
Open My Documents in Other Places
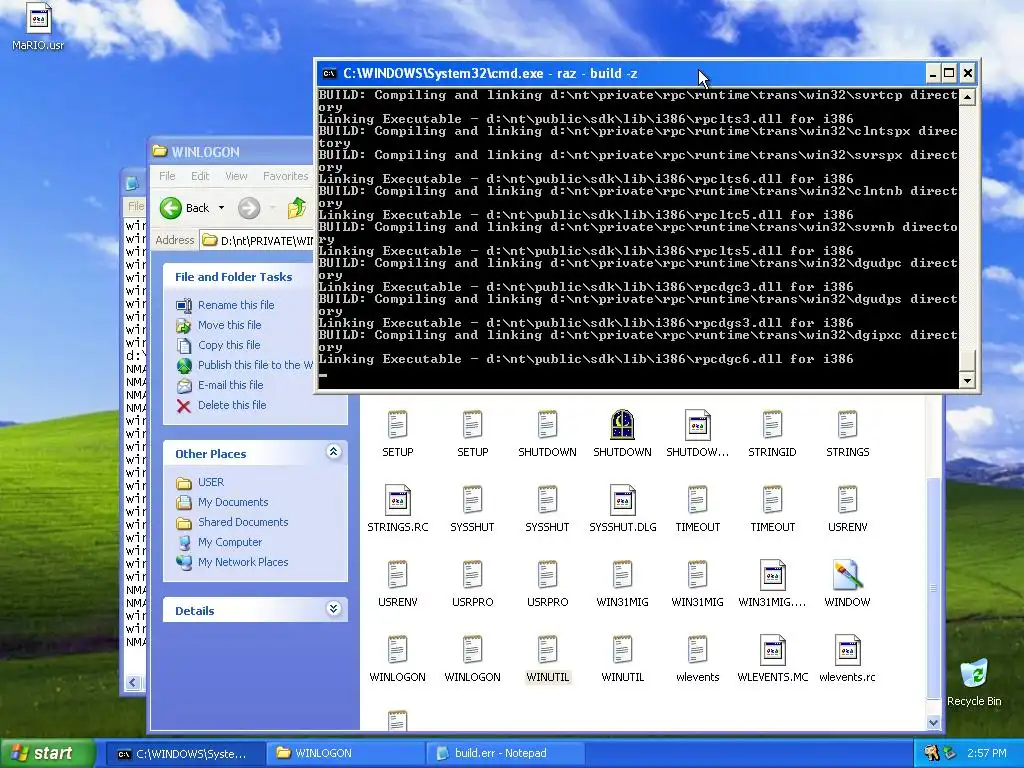pos(233,502)
